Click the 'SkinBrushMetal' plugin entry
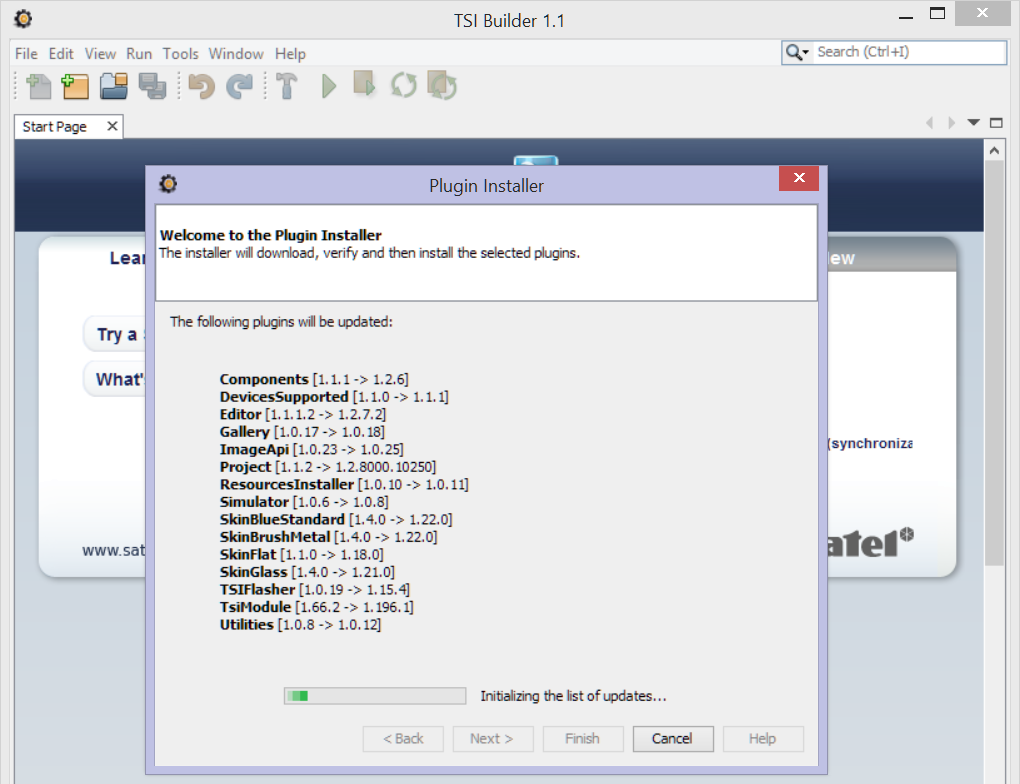Screen dimensions: 1020x784 (329, 537)
